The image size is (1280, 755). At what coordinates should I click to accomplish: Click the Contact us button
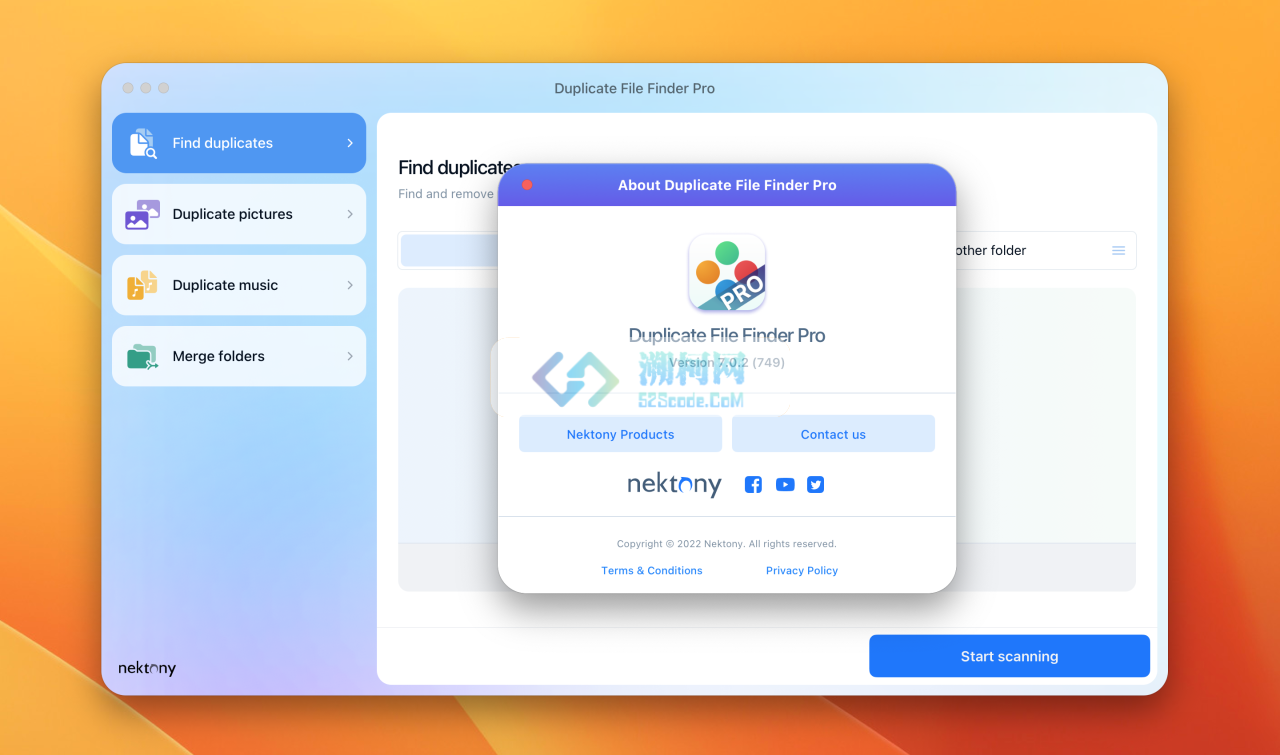tap(833, 434)
